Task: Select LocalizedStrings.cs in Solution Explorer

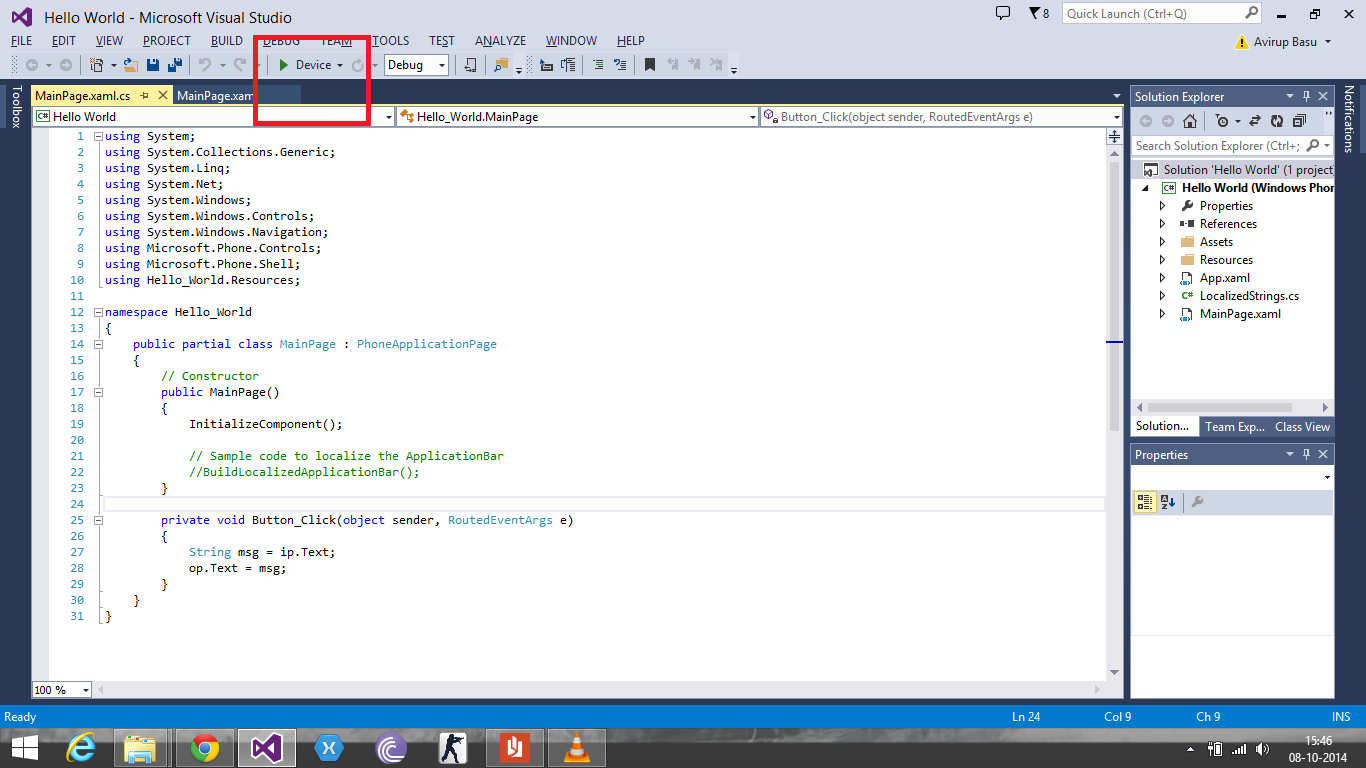Action: point(1249,296)
